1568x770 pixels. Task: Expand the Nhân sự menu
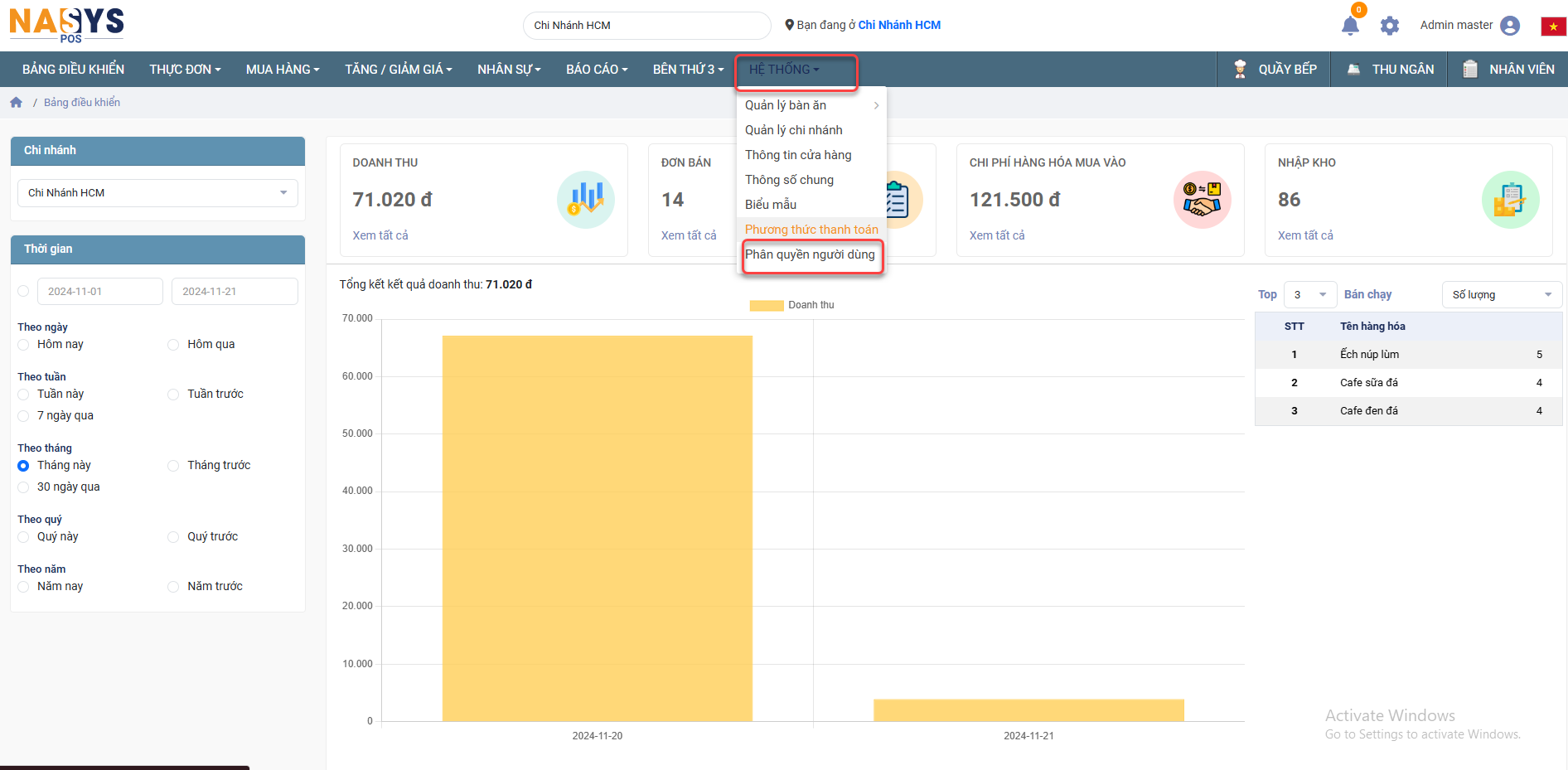click(x=509, y=70)
